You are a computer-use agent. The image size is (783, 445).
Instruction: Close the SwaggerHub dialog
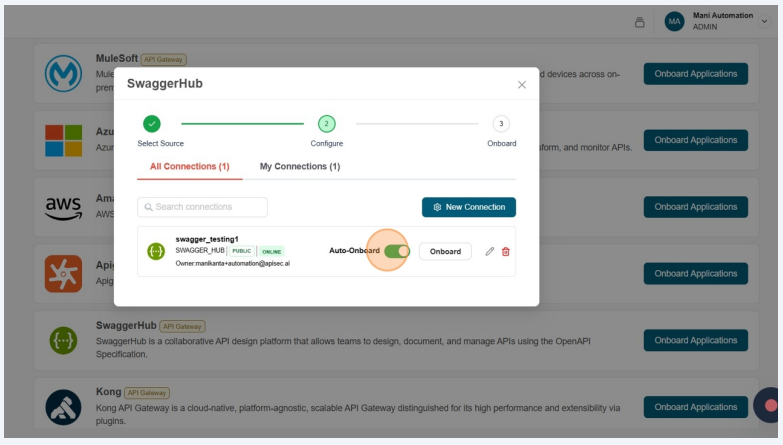pos(521,85)
